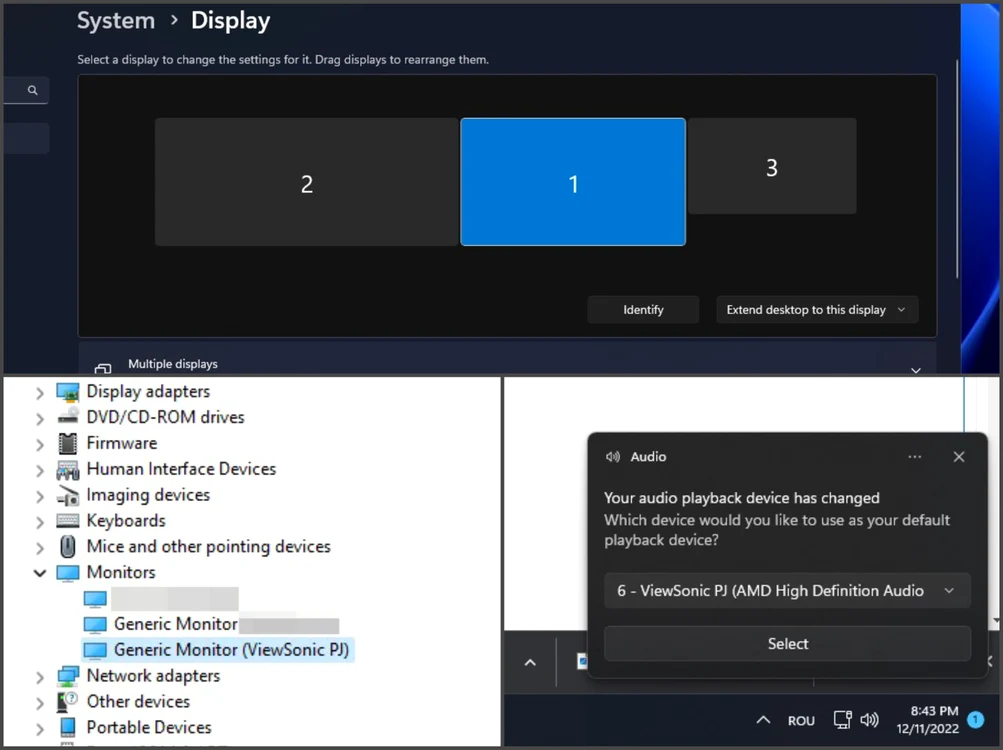
Task: Collapse the Monitors tree node
Action: tap(40, 573)
